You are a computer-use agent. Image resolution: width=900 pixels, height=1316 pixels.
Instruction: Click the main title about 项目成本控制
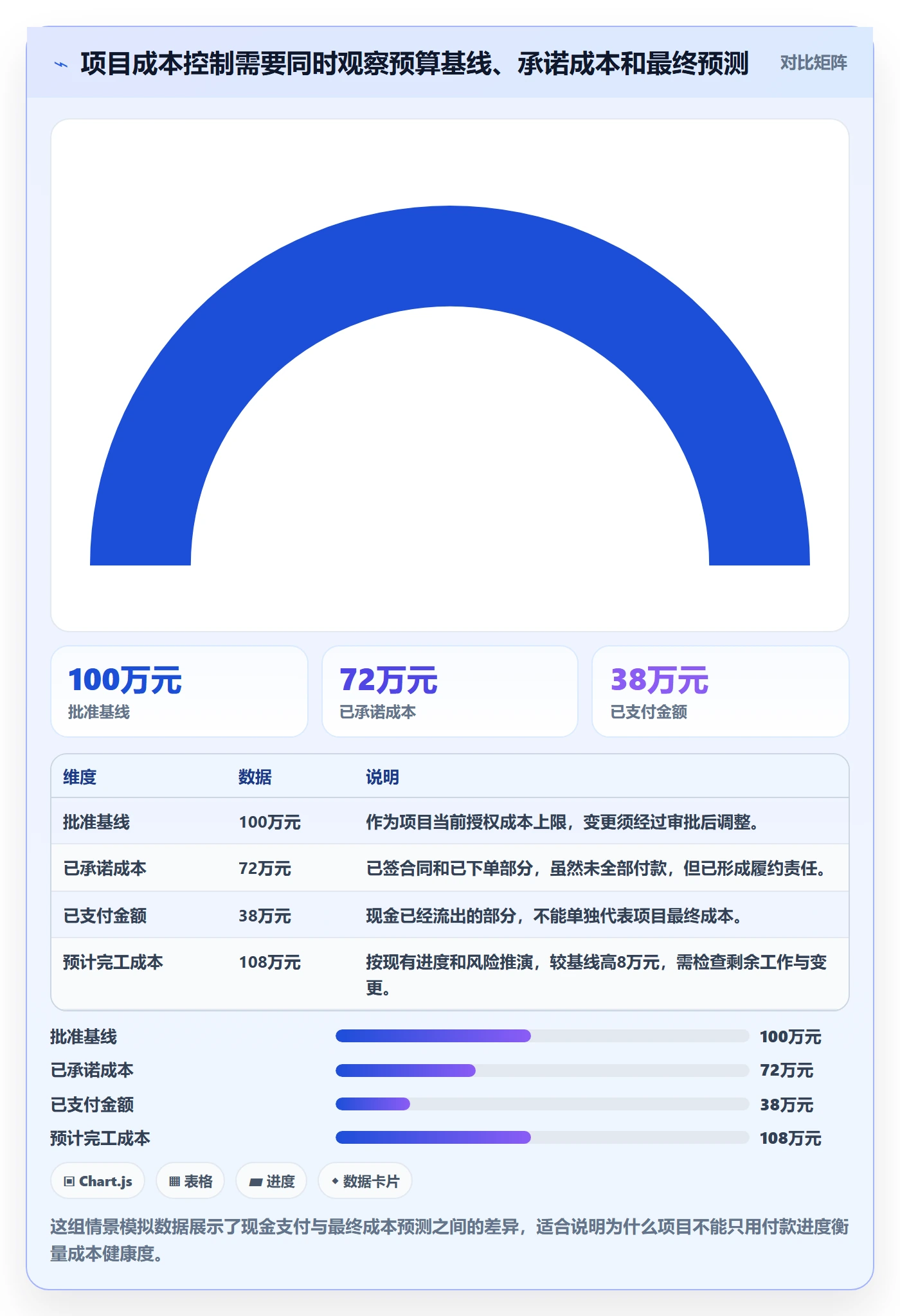point(415,64)
